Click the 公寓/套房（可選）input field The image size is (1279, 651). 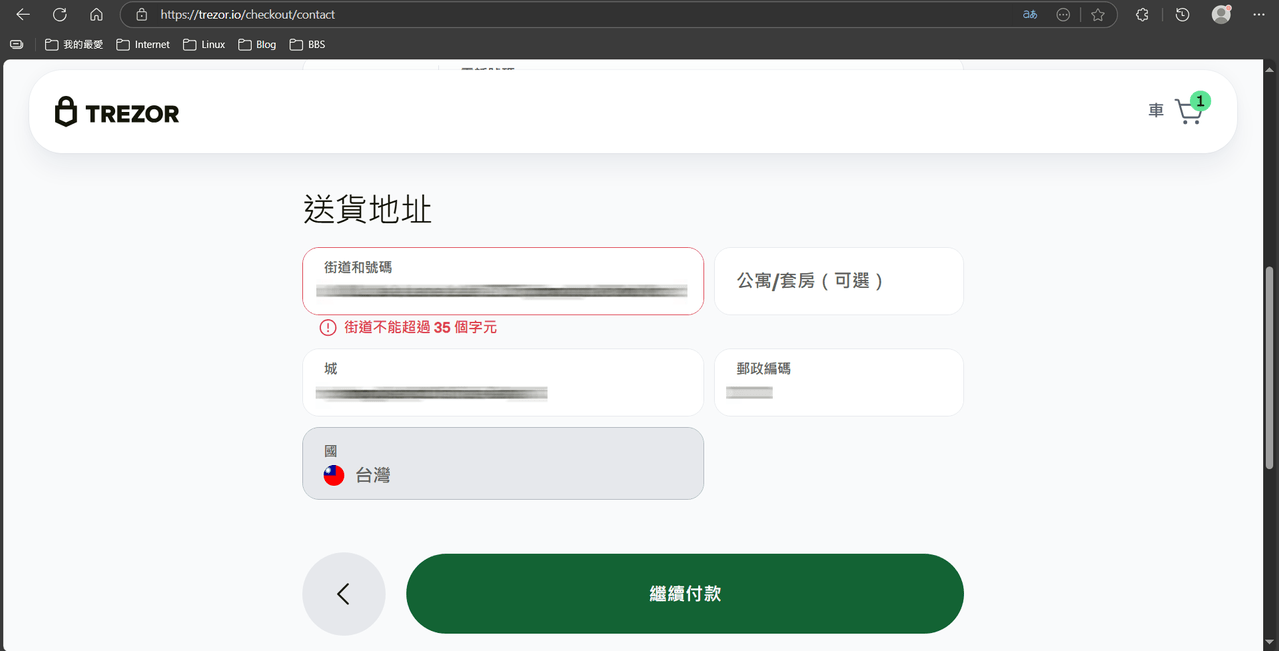pos(838,281)
